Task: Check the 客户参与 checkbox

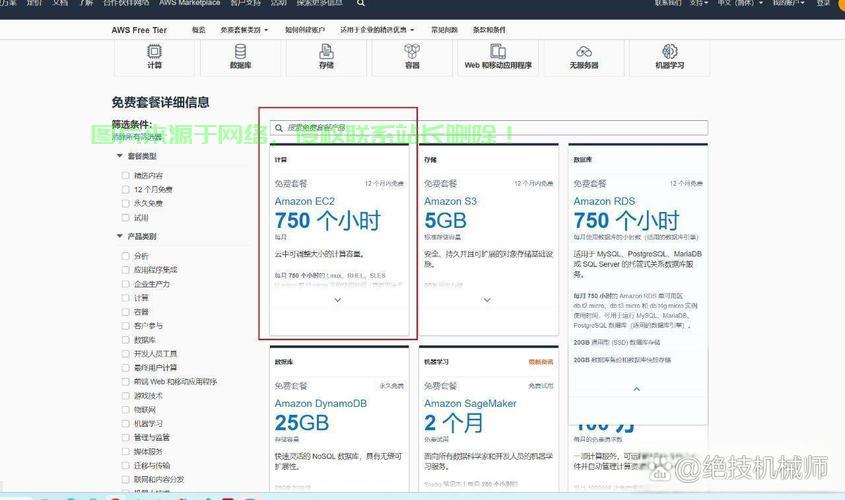Action: (x=126, y=325)
